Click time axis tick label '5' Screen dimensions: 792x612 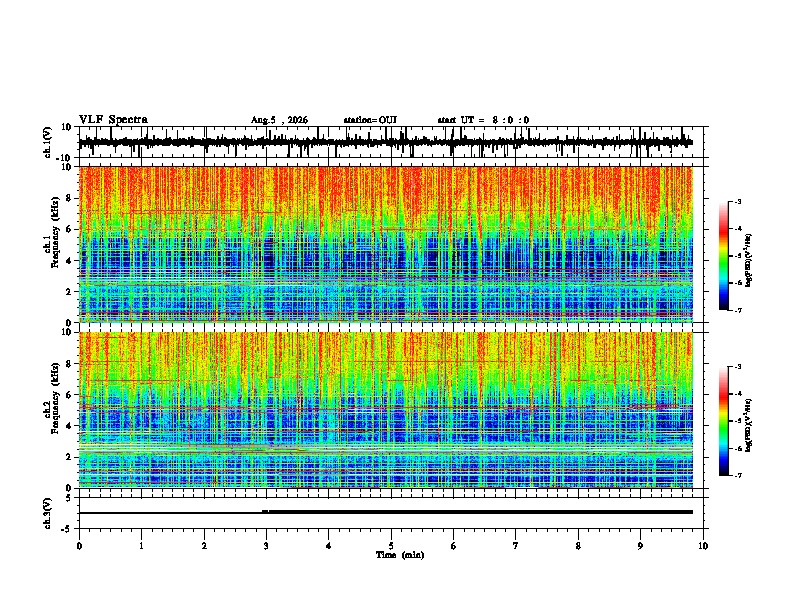click(391, 546)
